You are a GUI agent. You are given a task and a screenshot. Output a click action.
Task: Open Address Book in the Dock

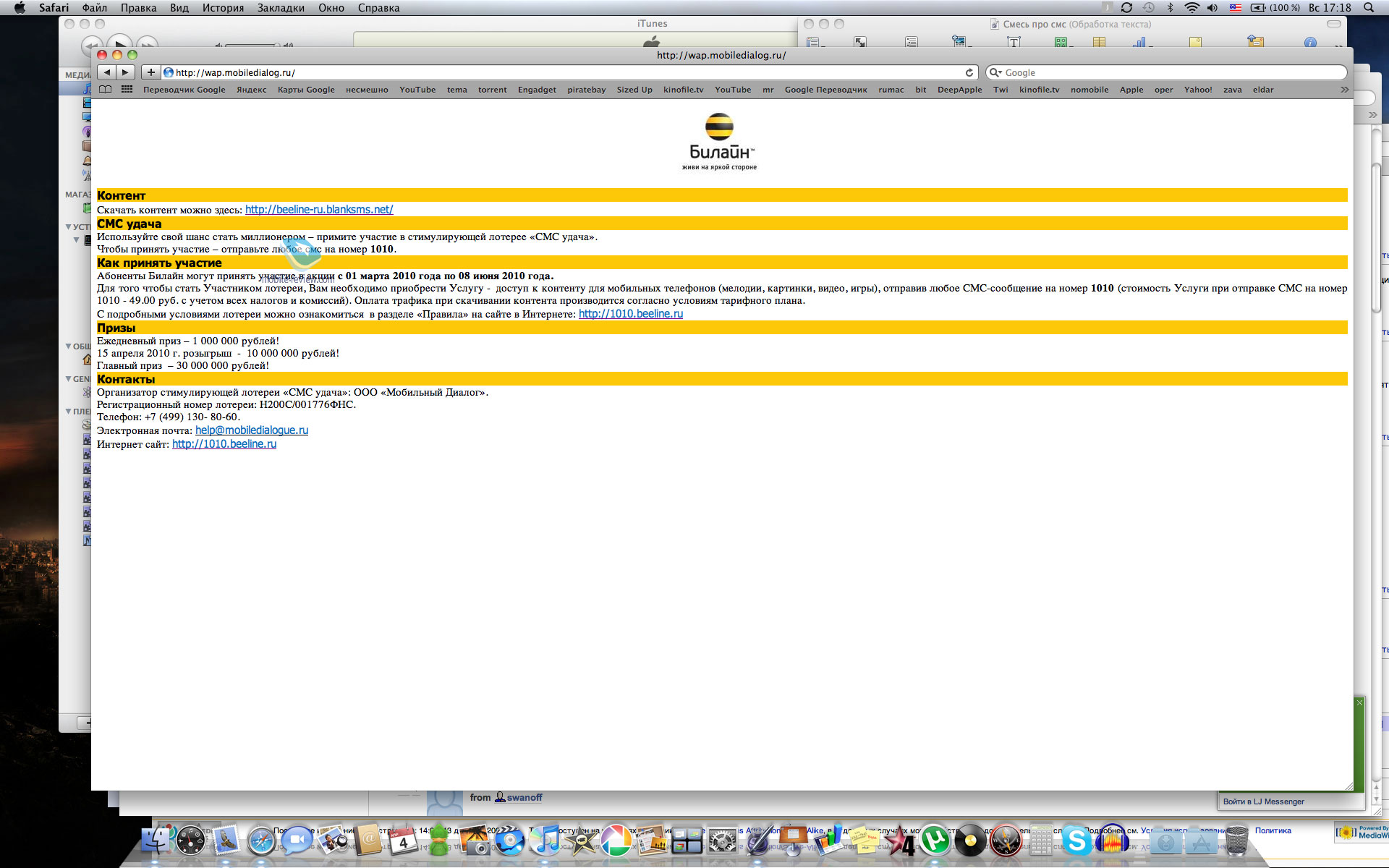click(x=368, y=841)
